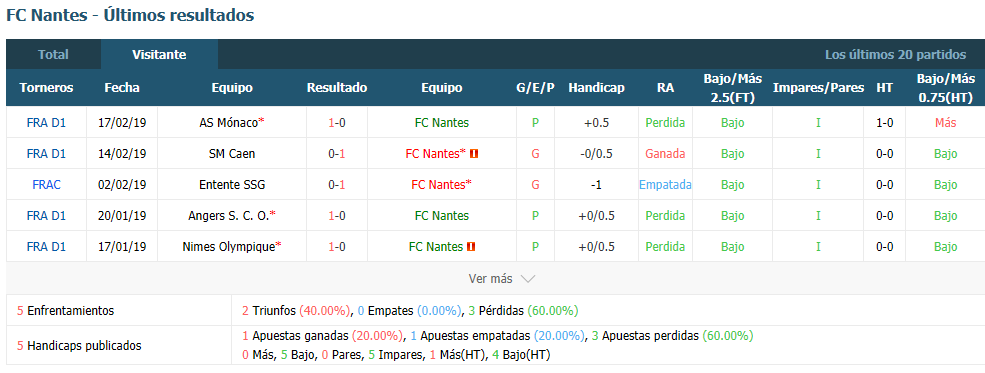Click Nimes Olympique team name
Screen dimensions: 985x373
[229, 247]
